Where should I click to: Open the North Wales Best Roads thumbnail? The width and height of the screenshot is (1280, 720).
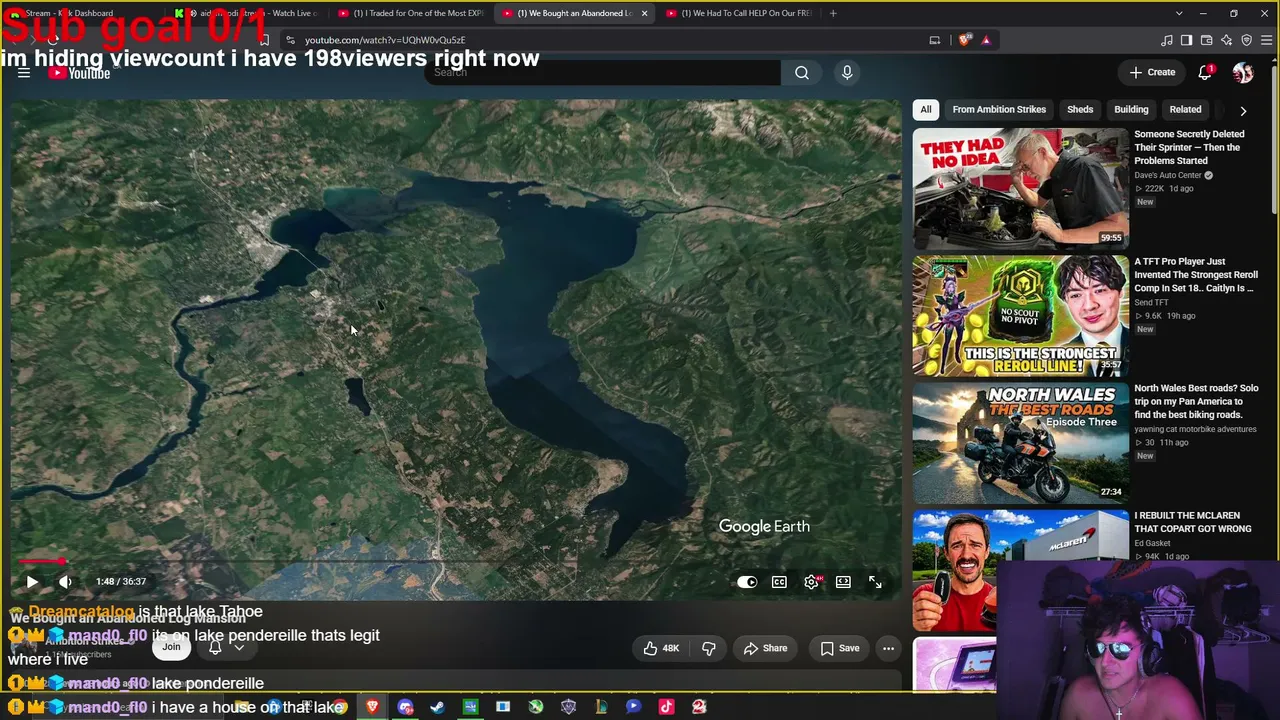(x=1020, y=443)
